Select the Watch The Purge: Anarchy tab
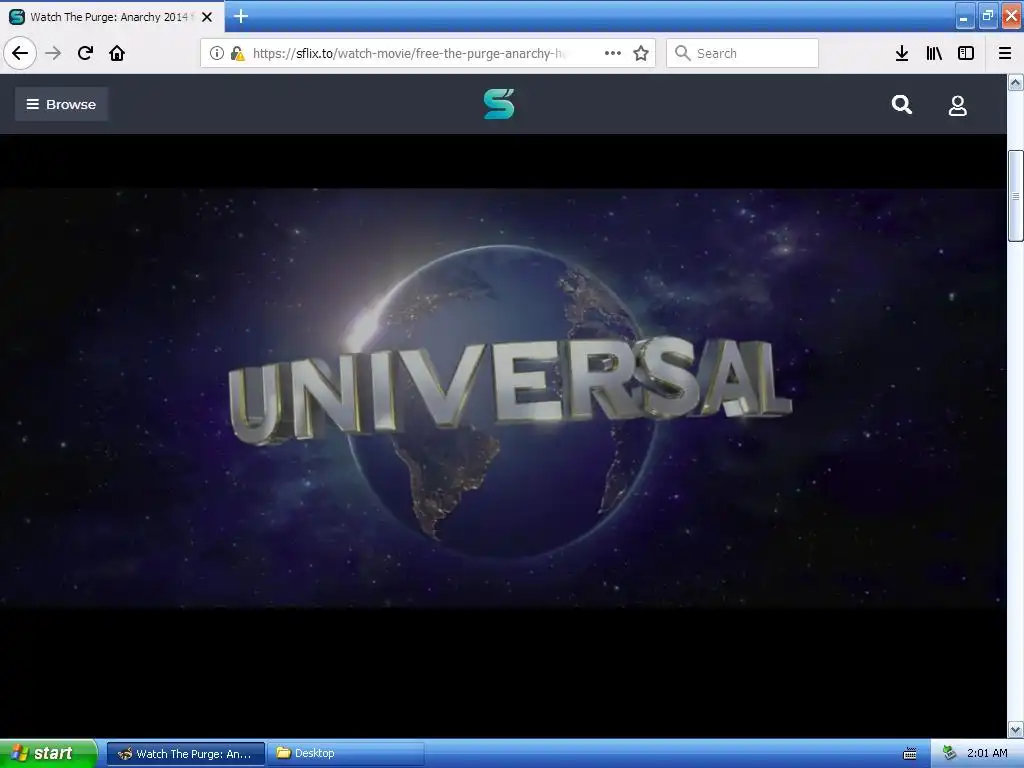Image resolution: width=1024 pixels, height=768 pixels. 112,17
